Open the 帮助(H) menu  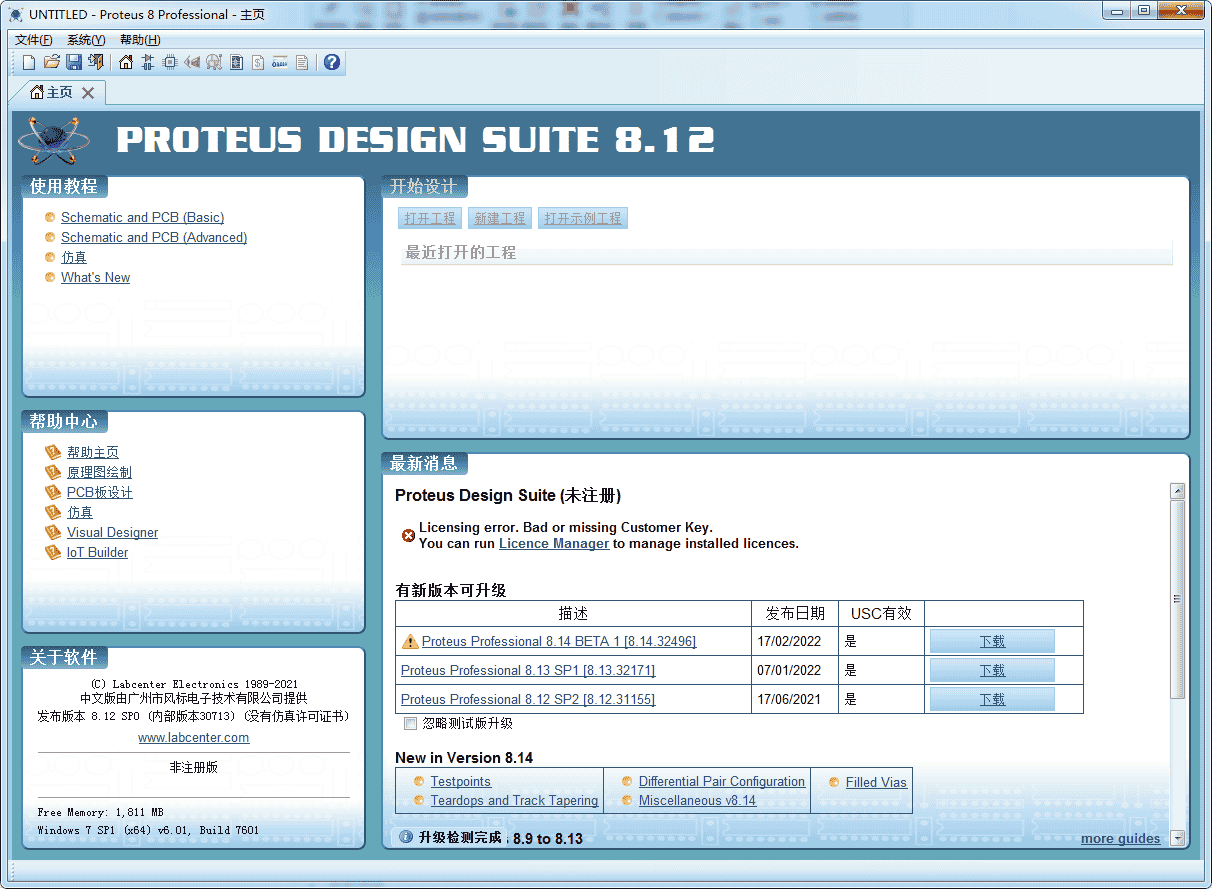tap(140, 40)
